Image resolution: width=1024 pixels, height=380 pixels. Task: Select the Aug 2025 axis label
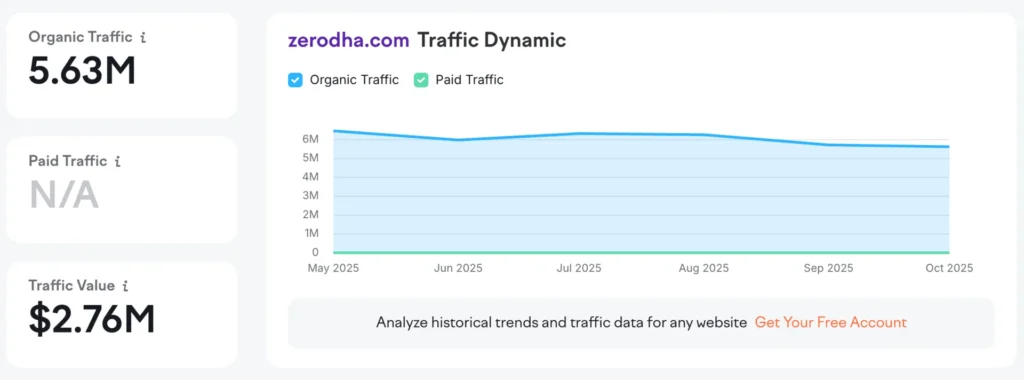click(703, 268)
